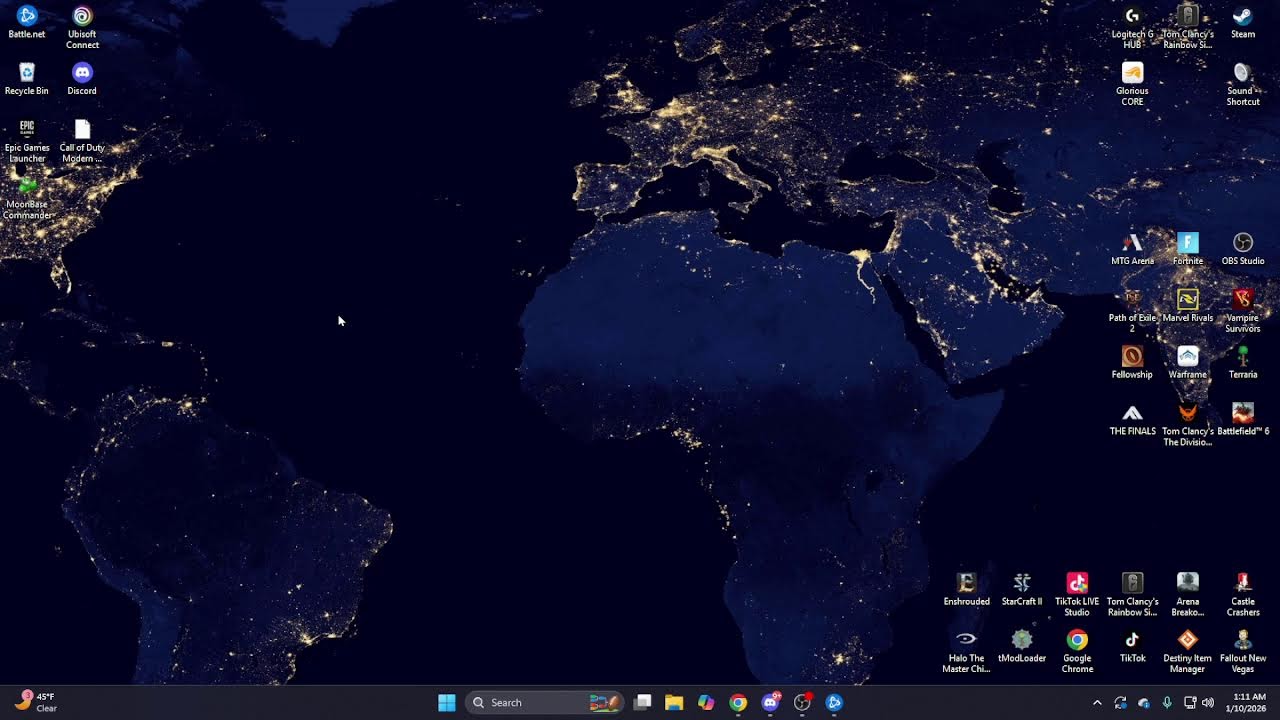Expand the hidden system tray icons
The image size is (1280, 720).
pyautogui.click(x=1097, y=703)
